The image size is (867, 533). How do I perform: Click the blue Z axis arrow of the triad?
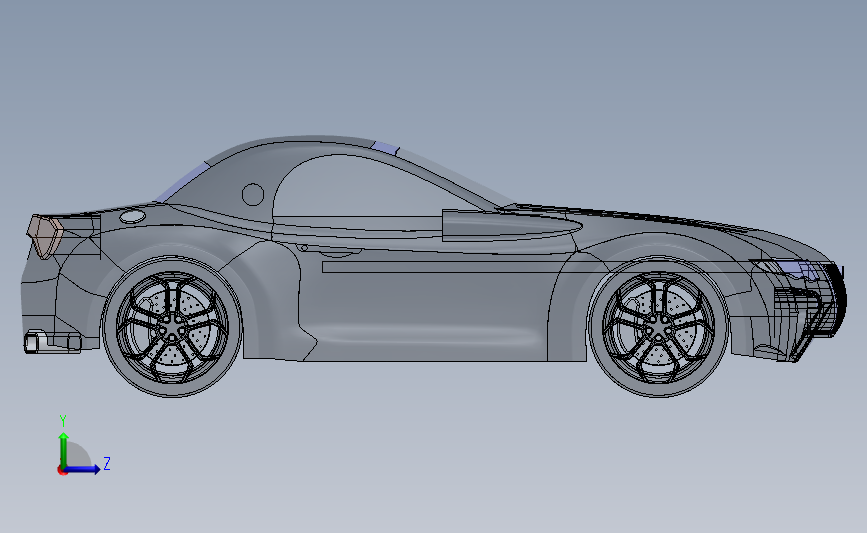tap(83, 469)
